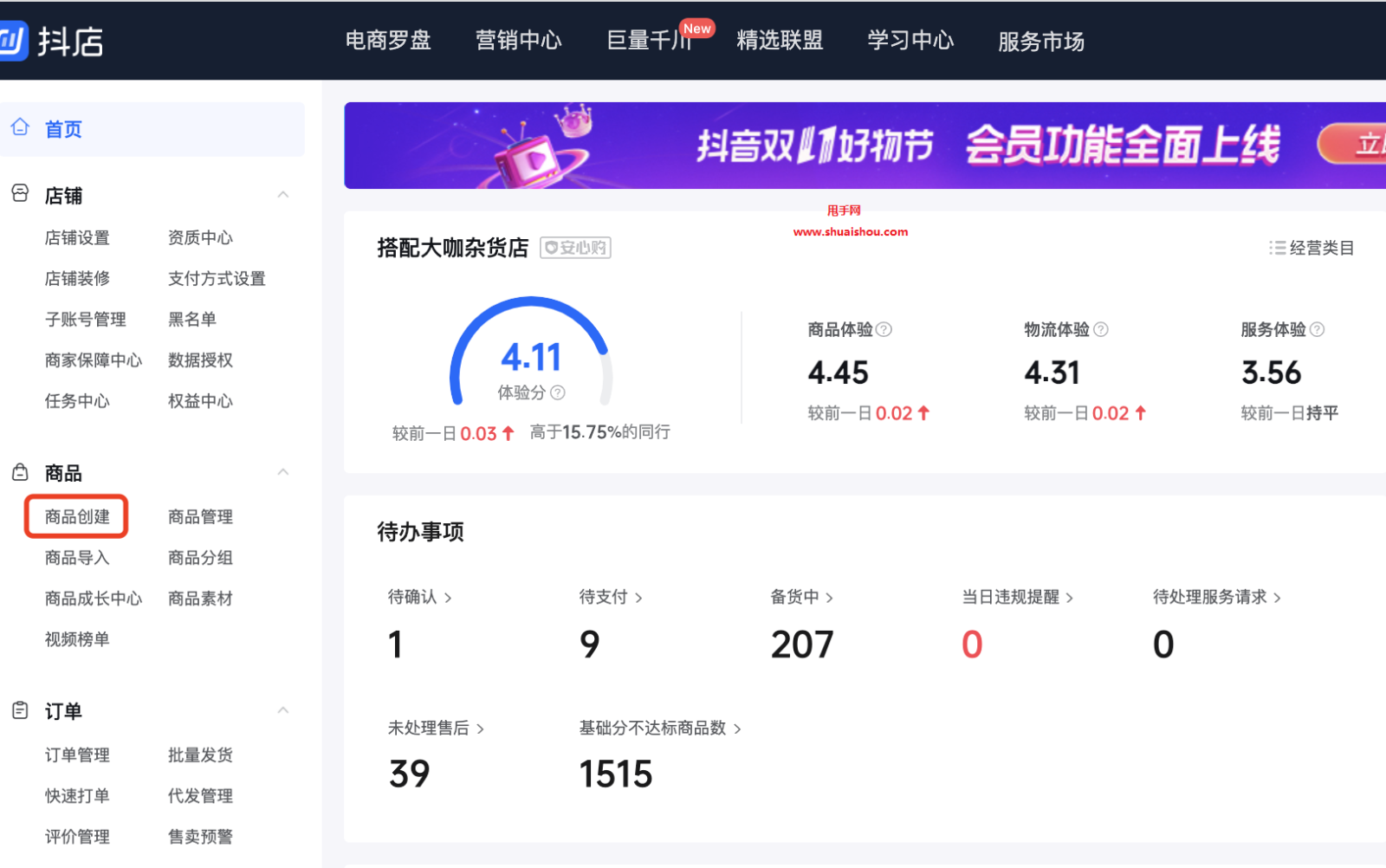
Task: Click the 经营类目 button
Action: tap(1312, 248)
